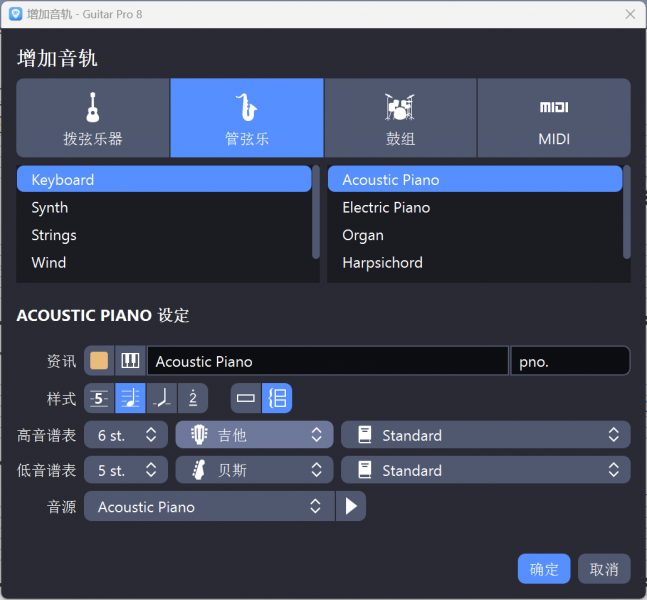Viewport: 647px width, 600px height.
Task: Click the piano keyboard track icon
Action: coord(129,361)
